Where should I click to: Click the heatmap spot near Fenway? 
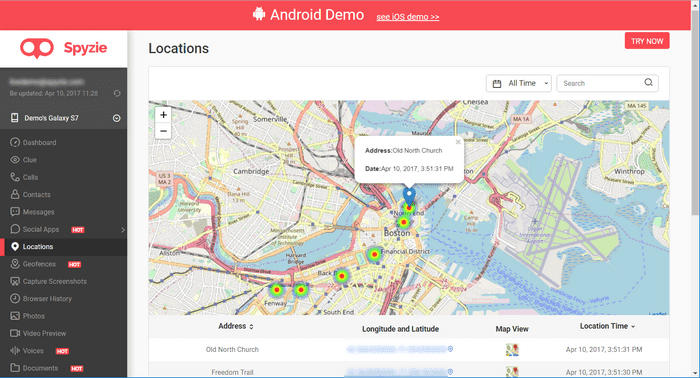tap(277, 290)
